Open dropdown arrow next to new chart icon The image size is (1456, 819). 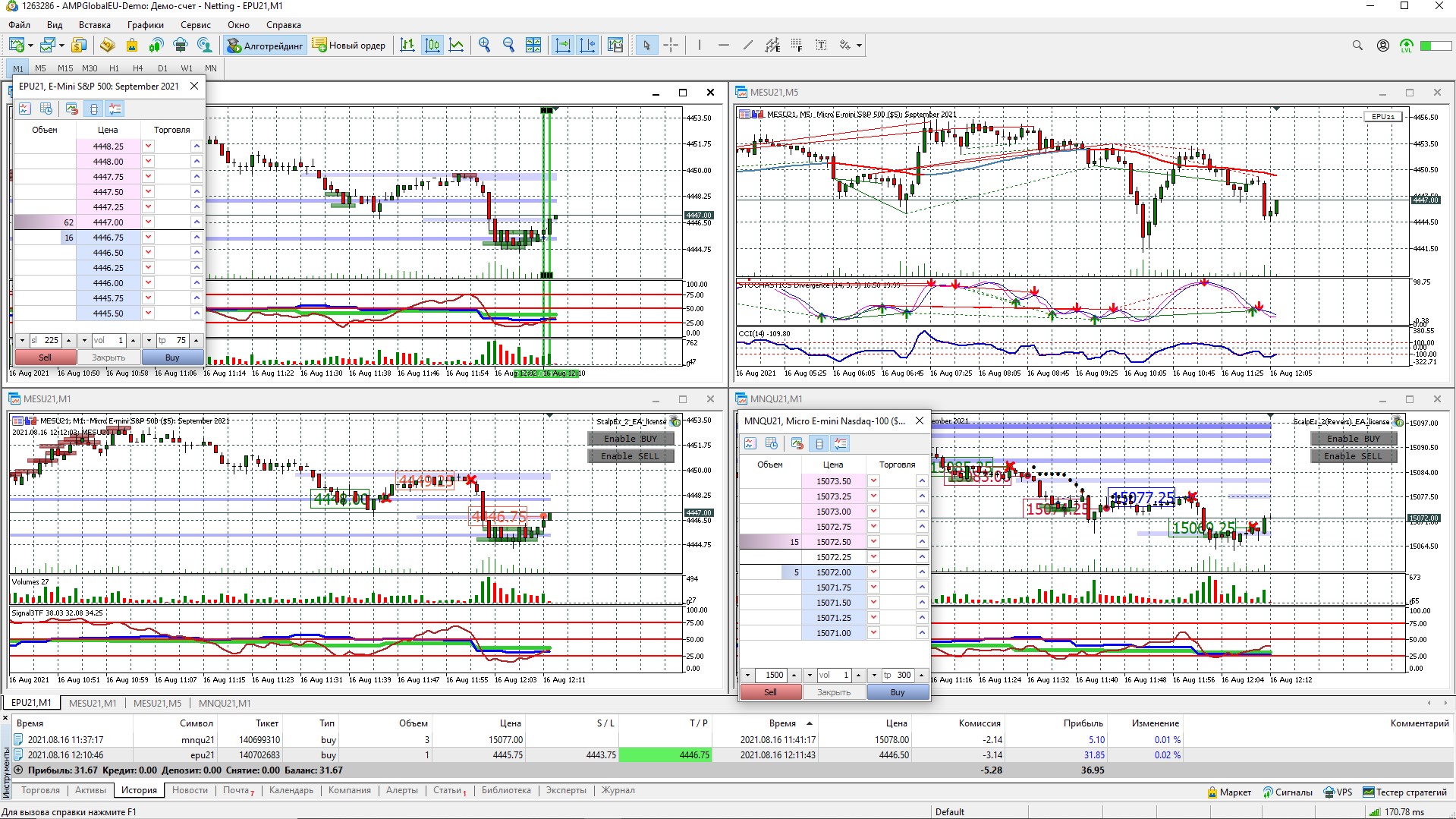(x=30, y=46)
